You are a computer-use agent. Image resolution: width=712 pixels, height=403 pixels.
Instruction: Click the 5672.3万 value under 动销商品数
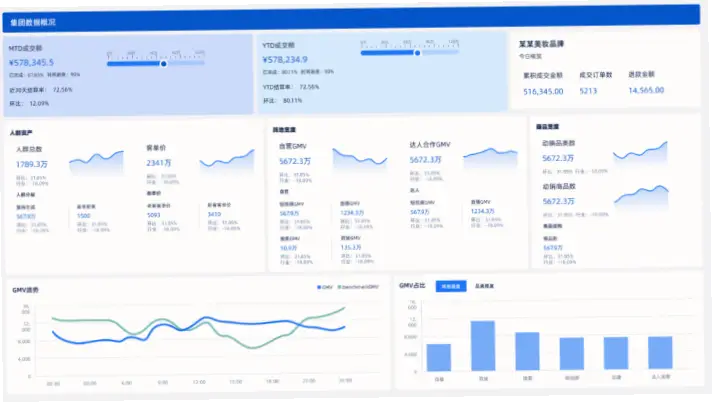tap(559, 201)
